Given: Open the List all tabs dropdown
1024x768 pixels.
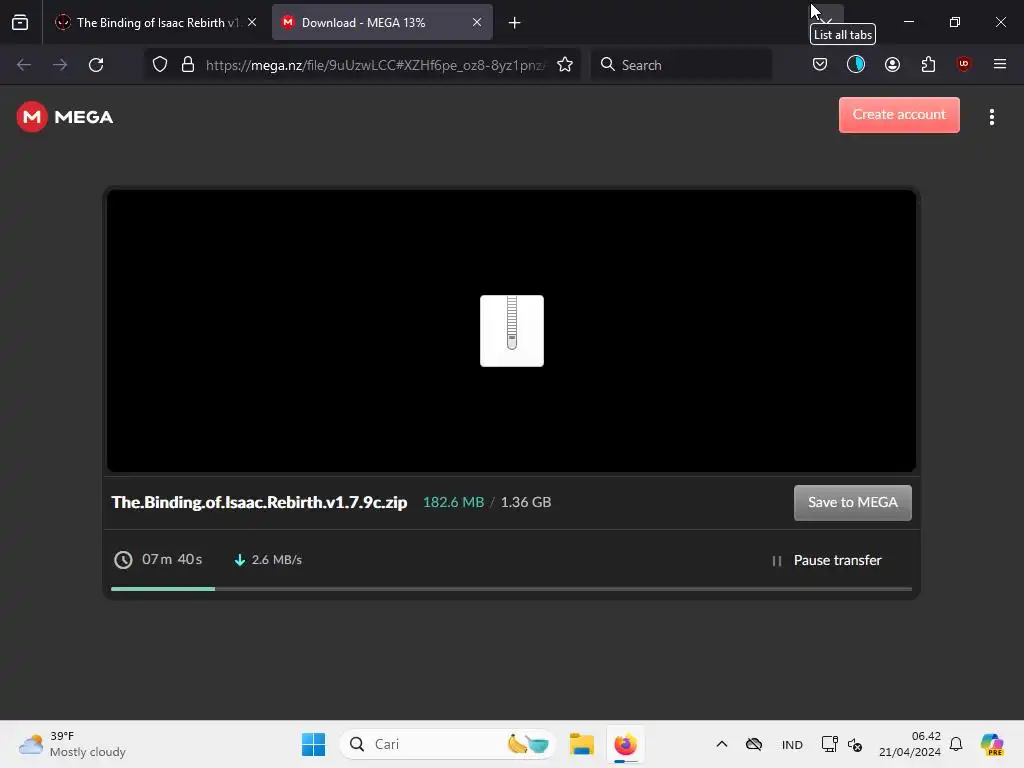Looking at the screenshot, I should tap(826, 22).
